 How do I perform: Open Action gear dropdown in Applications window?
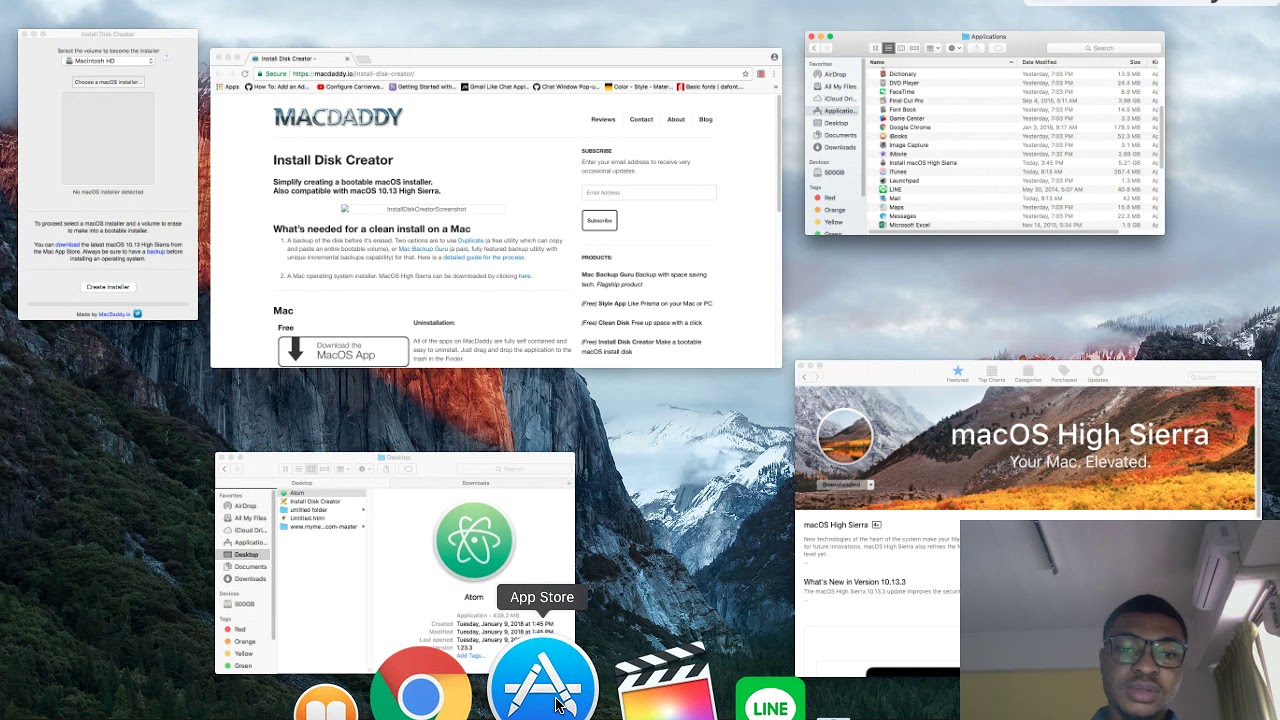954,48
